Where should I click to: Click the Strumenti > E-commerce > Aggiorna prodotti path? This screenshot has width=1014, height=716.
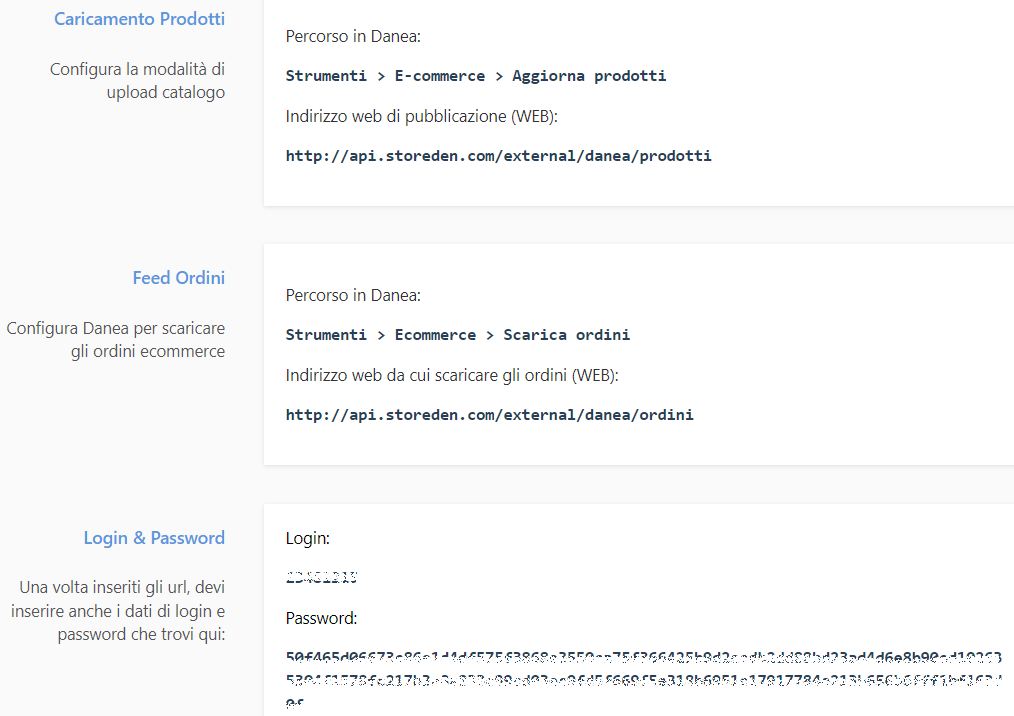pos(475,76)
